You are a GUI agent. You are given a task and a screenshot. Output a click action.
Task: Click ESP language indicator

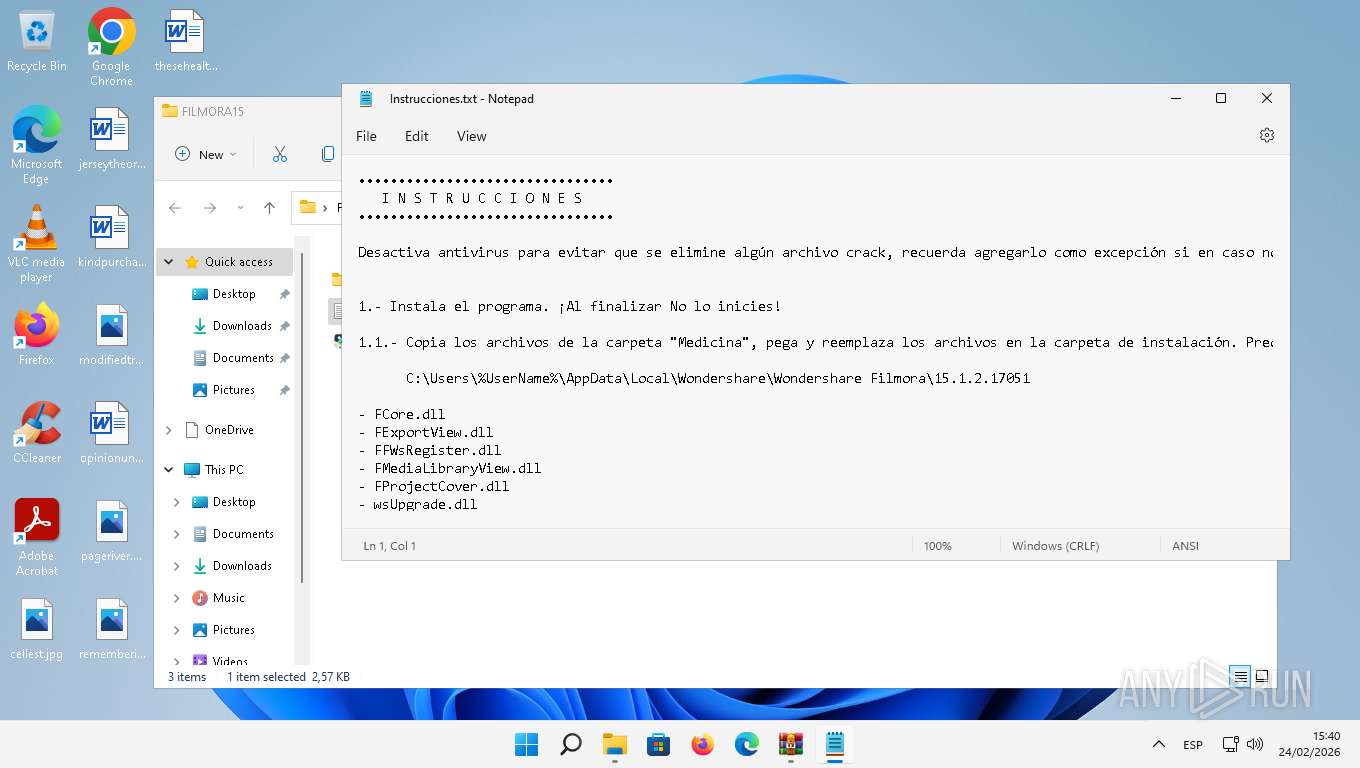click(x=1193, y=745)
